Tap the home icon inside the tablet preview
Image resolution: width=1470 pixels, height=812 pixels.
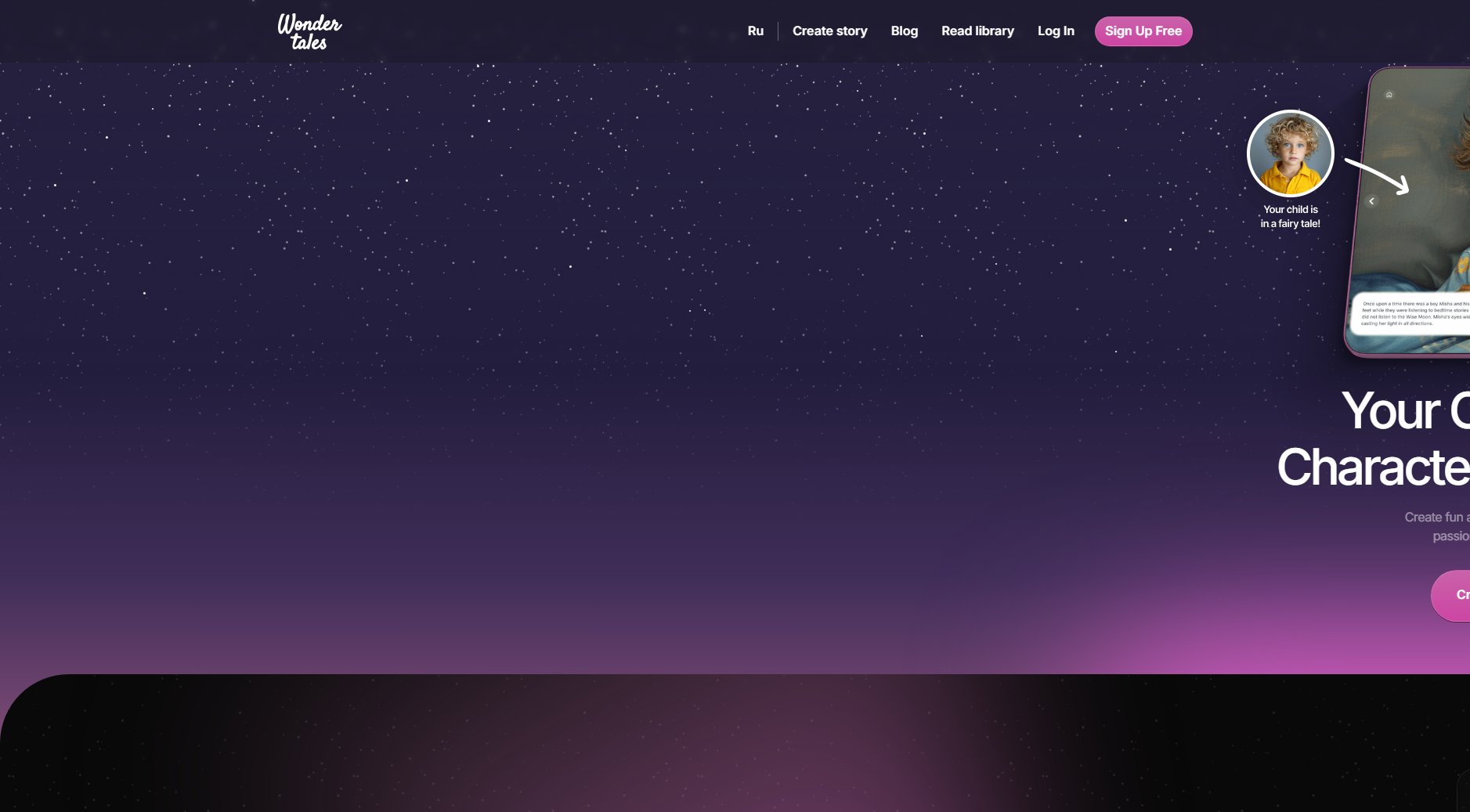click(x=1389, y=95)
